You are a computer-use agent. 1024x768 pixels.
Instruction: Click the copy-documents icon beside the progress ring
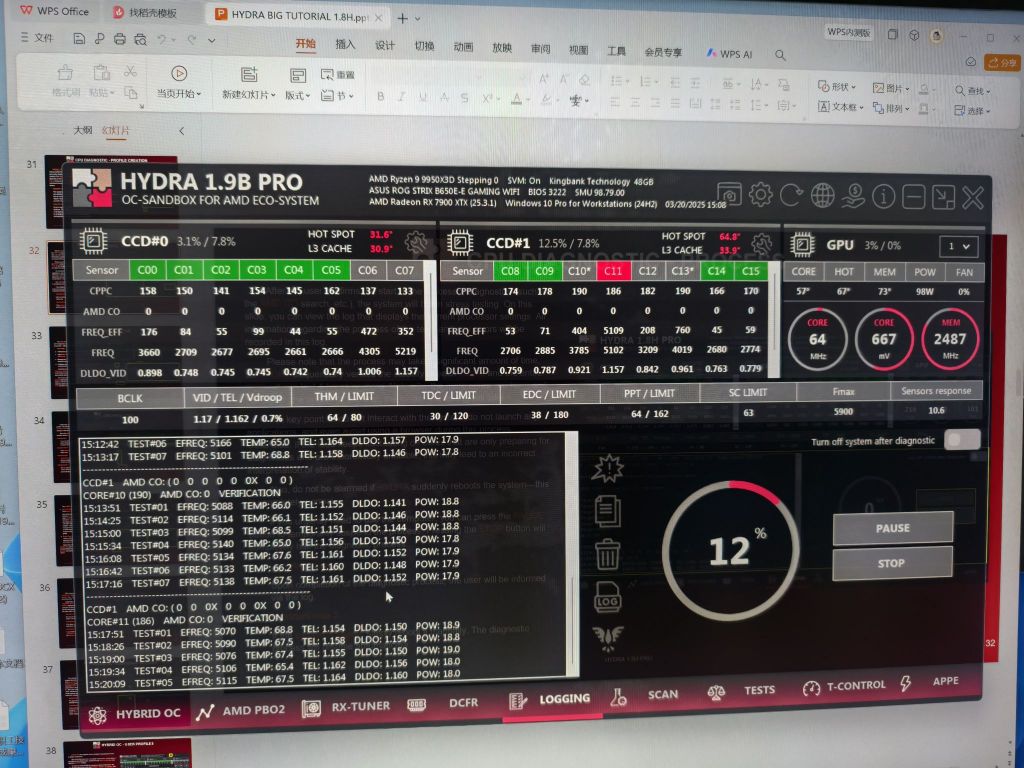click(608, 511)
